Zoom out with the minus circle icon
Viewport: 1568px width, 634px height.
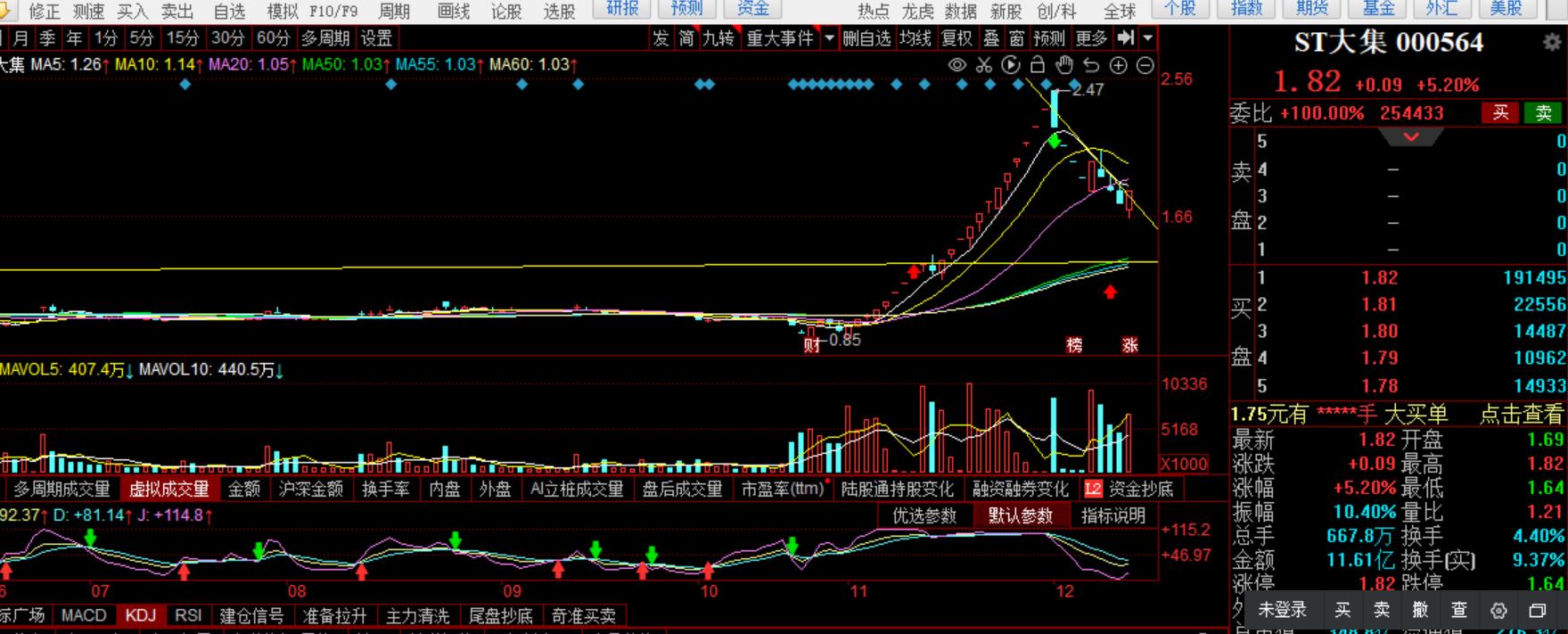pyautogui.click(x=1145, y=65)
